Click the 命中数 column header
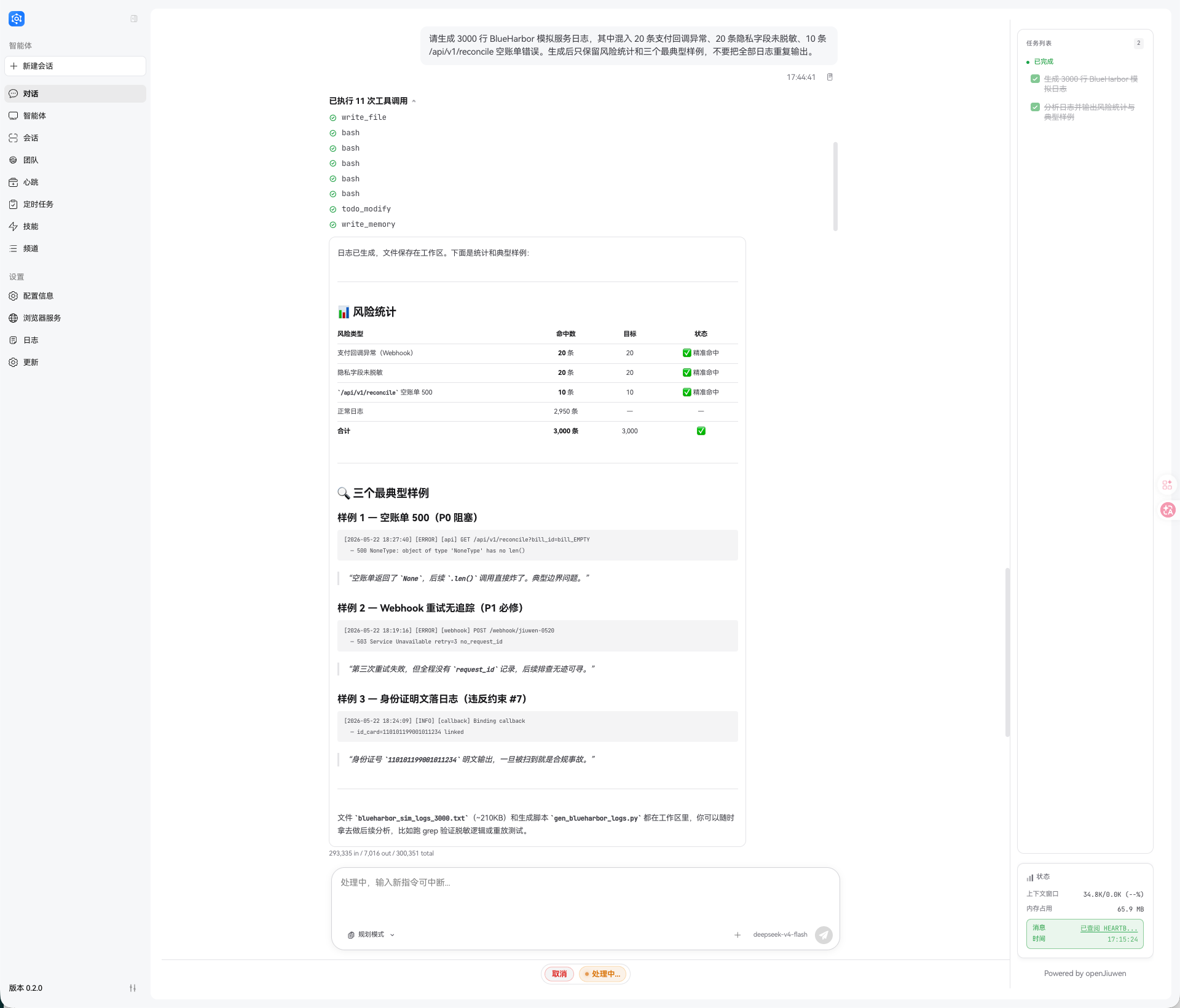 click(565, 334)
